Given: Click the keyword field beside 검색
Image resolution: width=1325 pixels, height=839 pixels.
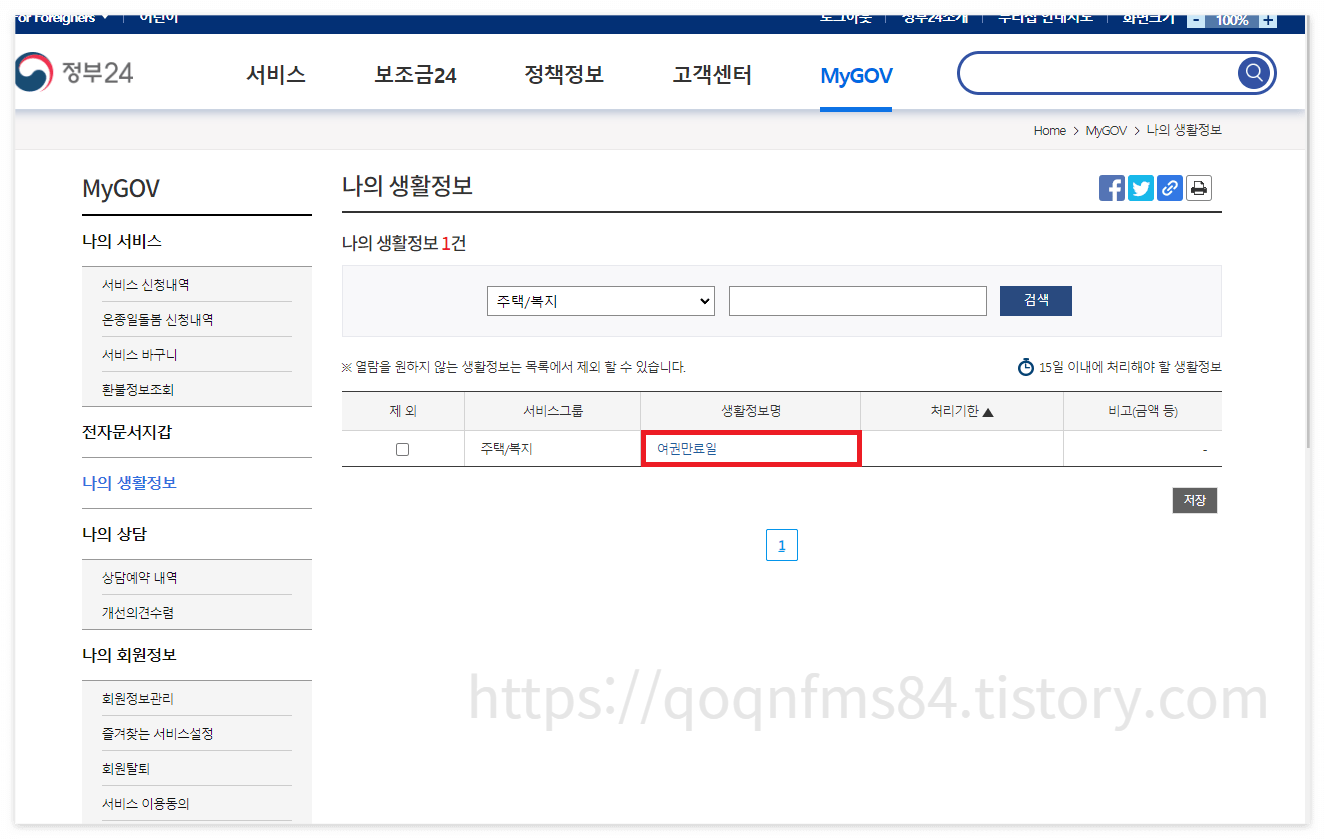Looking at the screenshot, I should [x=858, y=301].
